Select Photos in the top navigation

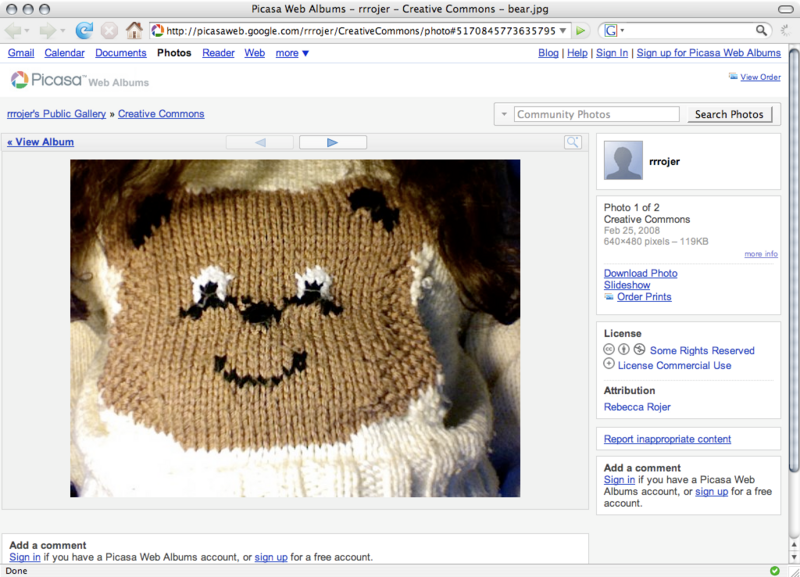(x=174, y=53)
